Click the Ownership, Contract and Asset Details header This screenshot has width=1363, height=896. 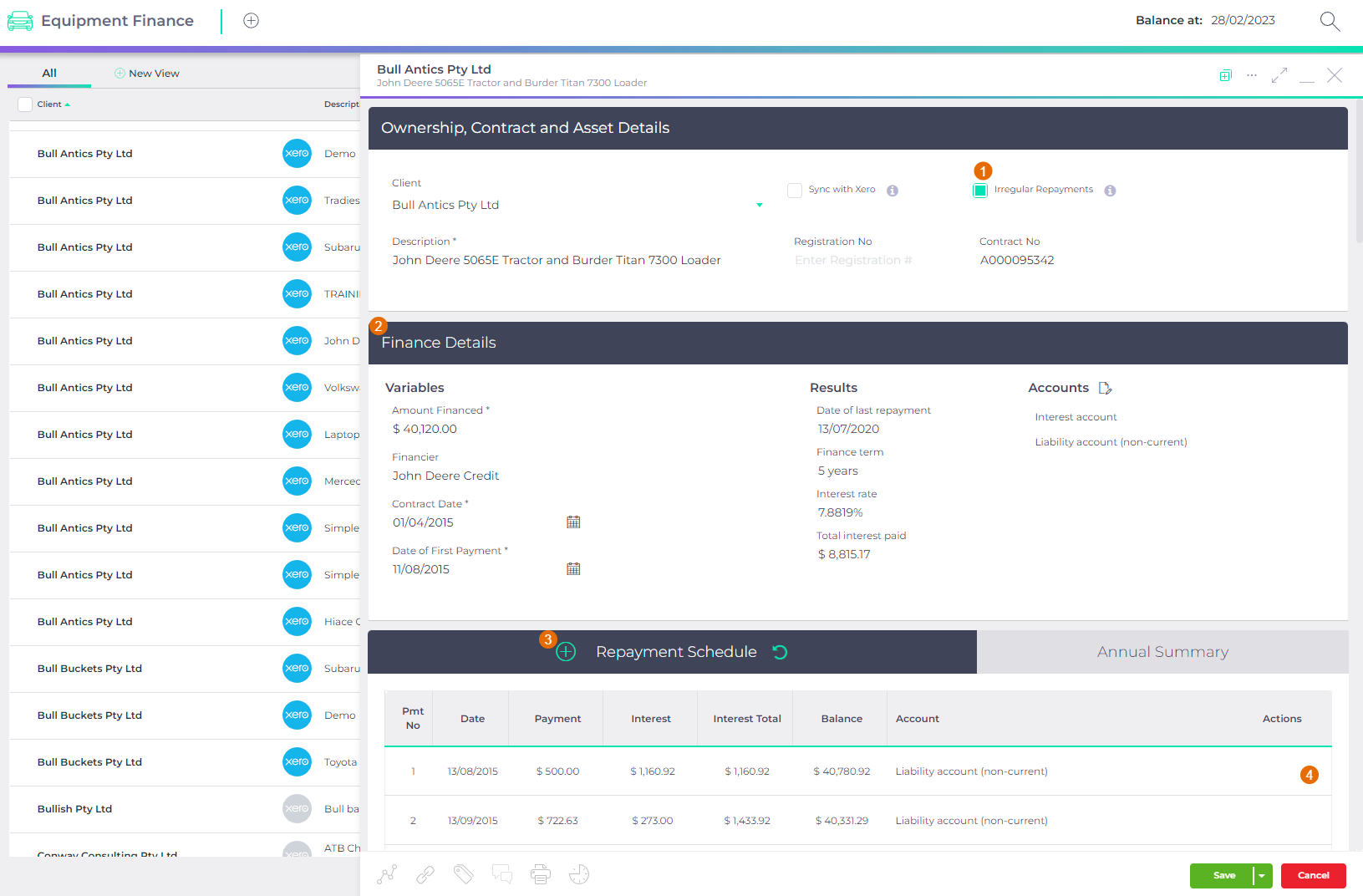point(857,128)
